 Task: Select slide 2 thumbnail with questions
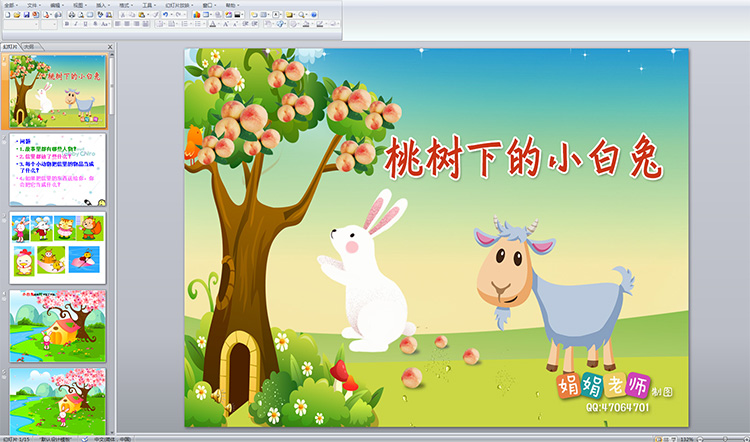tap(57, 170)
